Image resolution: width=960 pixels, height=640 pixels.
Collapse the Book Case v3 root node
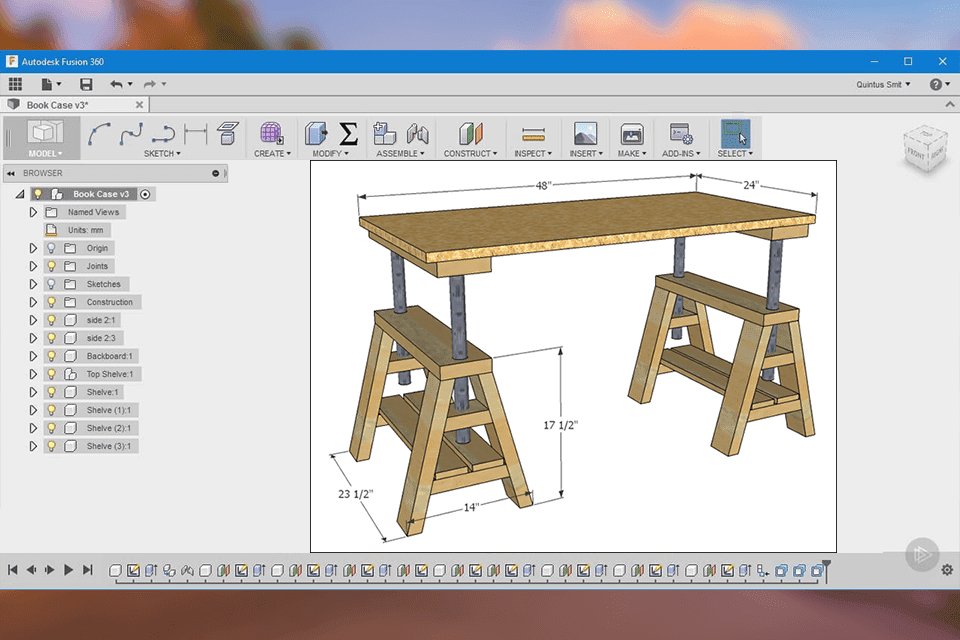(20, 194)
